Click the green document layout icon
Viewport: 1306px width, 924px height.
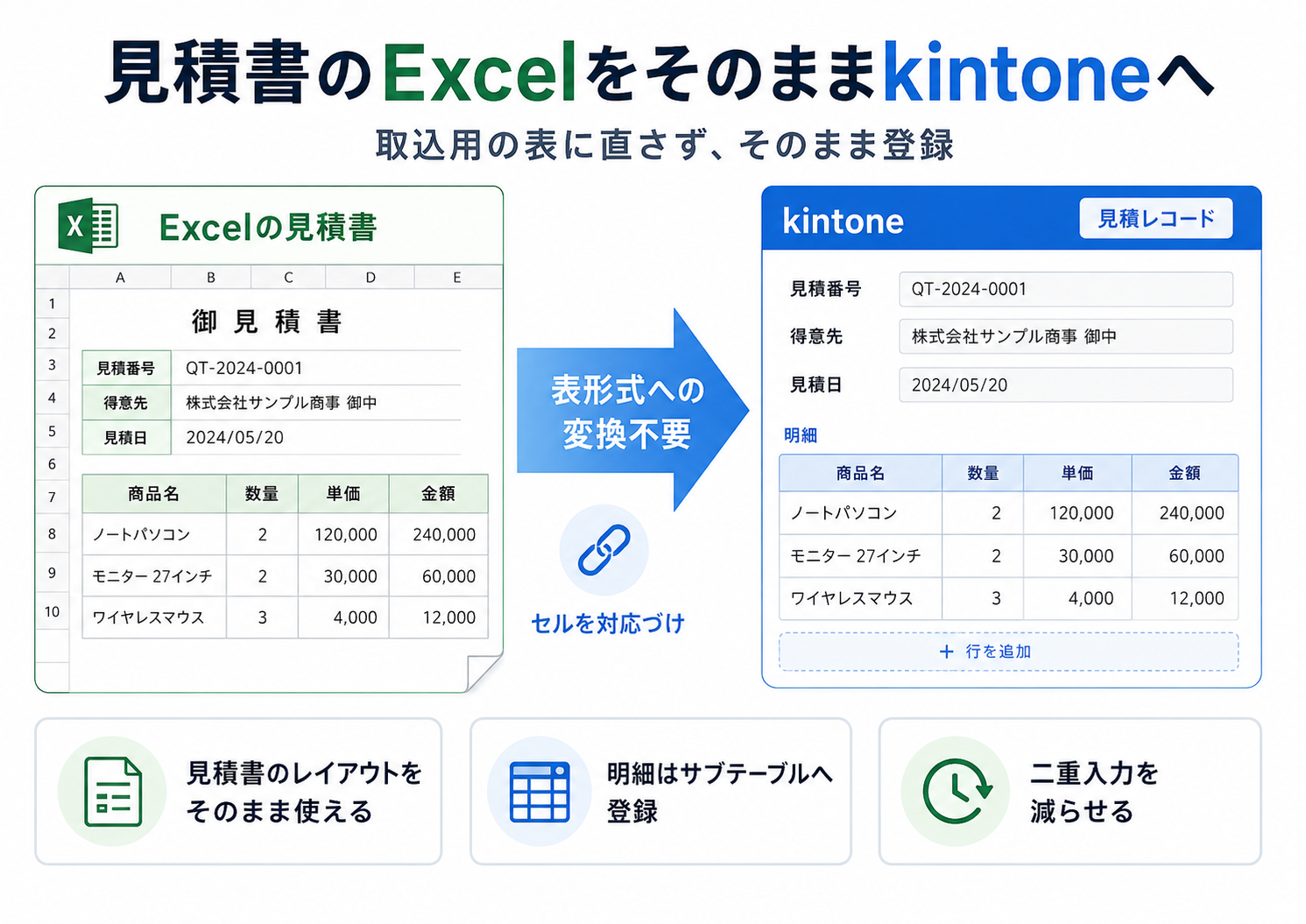click(x=113, y=792)
